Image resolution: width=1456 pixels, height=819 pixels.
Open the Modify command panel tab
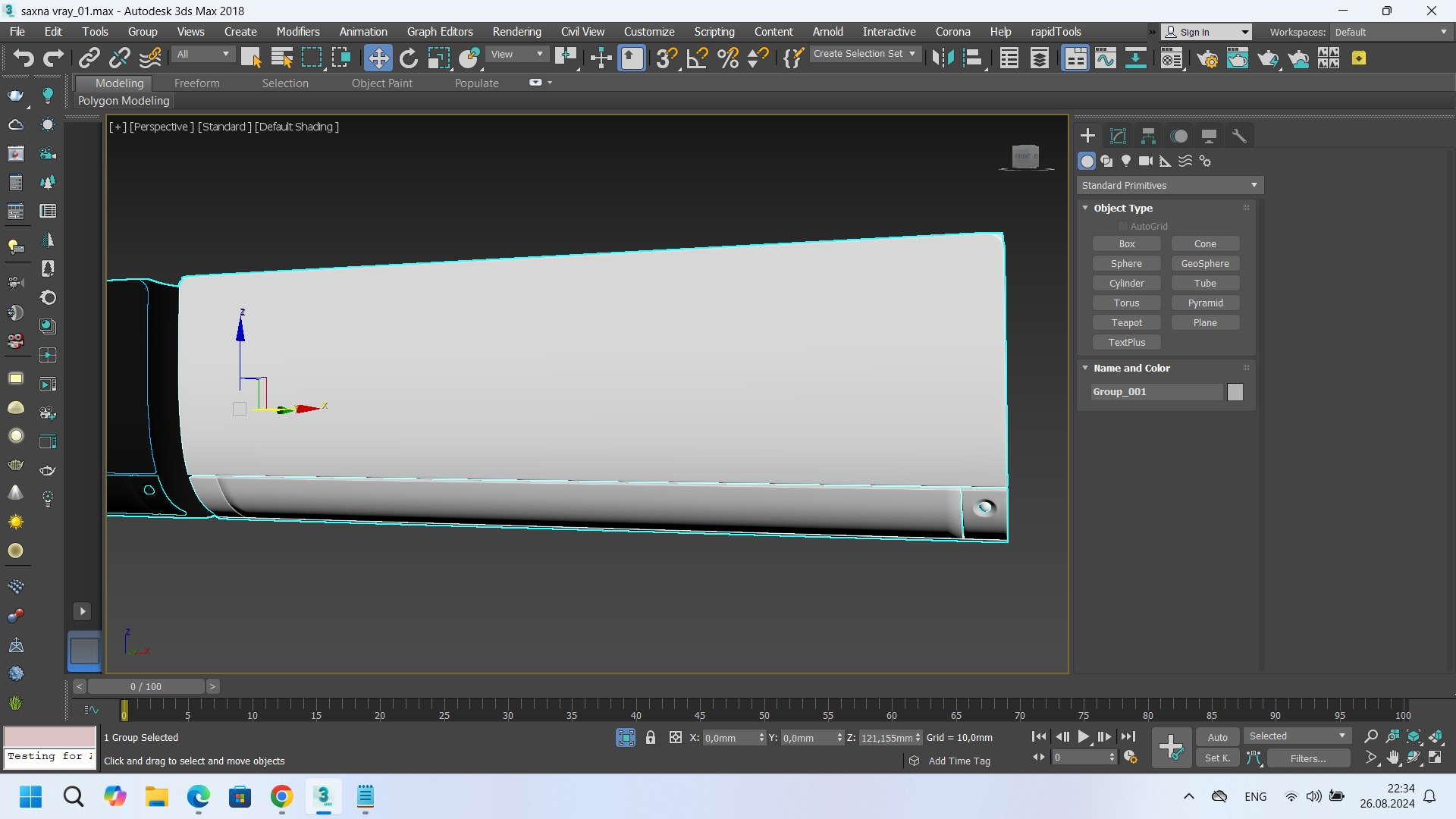click(1118, 136)
